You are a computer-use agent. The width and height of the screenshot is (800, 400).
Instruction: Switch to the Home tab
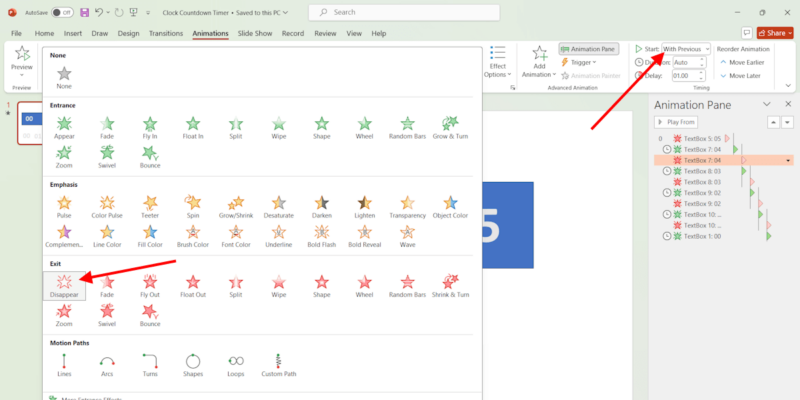44,33
